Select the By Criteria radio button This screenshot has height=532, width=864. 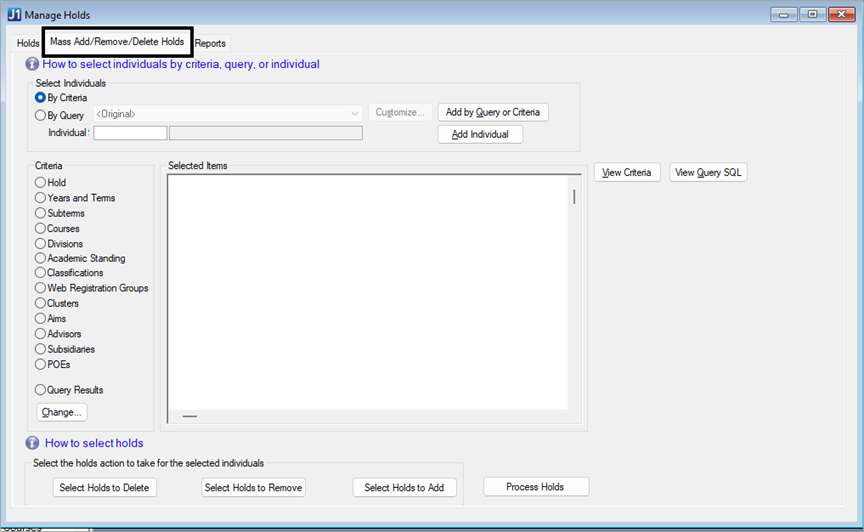click(40, 98)
